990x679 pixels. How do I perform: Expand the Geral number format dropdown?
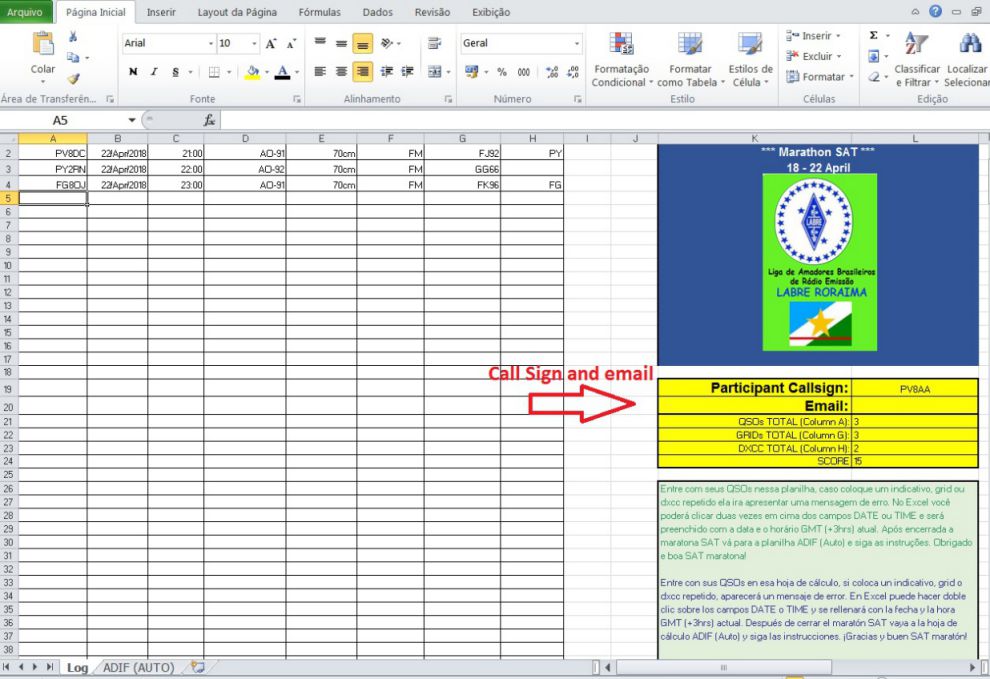tap(576, 44)
